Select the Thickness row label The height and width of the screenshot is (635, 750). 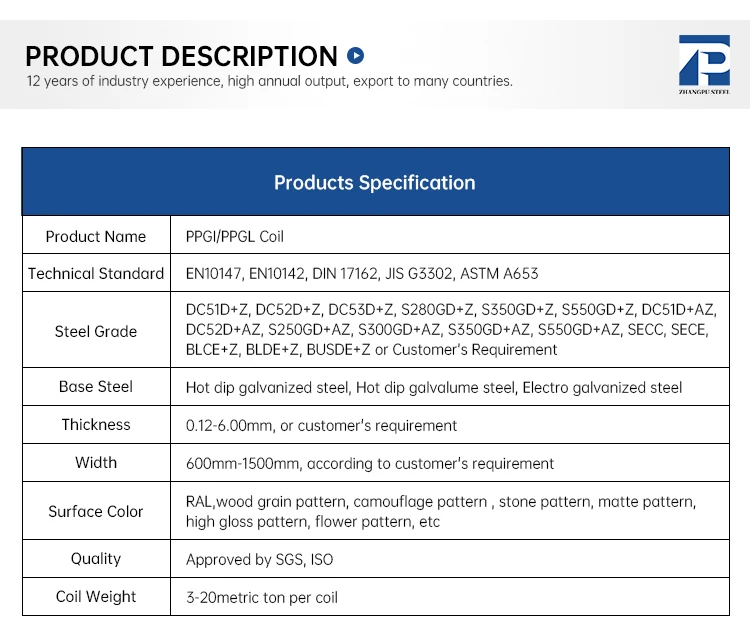click(96, 425)
